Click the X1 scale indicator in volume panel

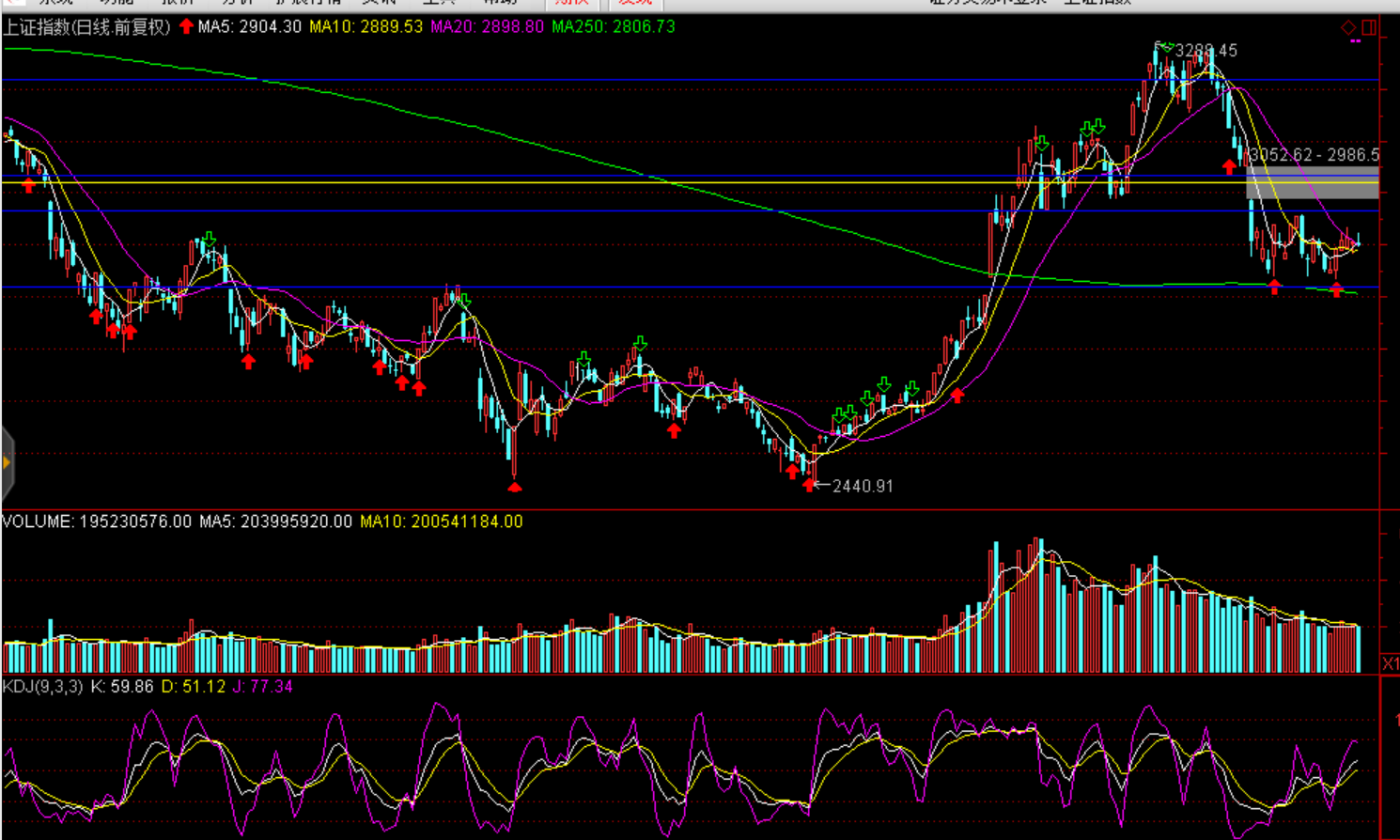click(1390, 664)
